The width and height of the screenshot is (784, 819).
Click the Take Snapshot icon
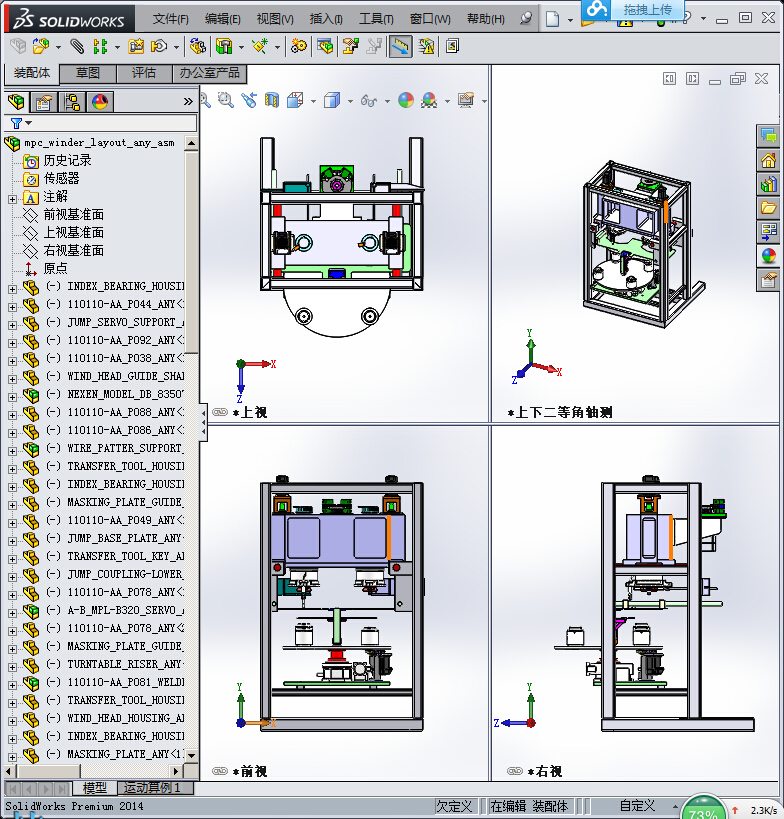click(x=452, y=46)
